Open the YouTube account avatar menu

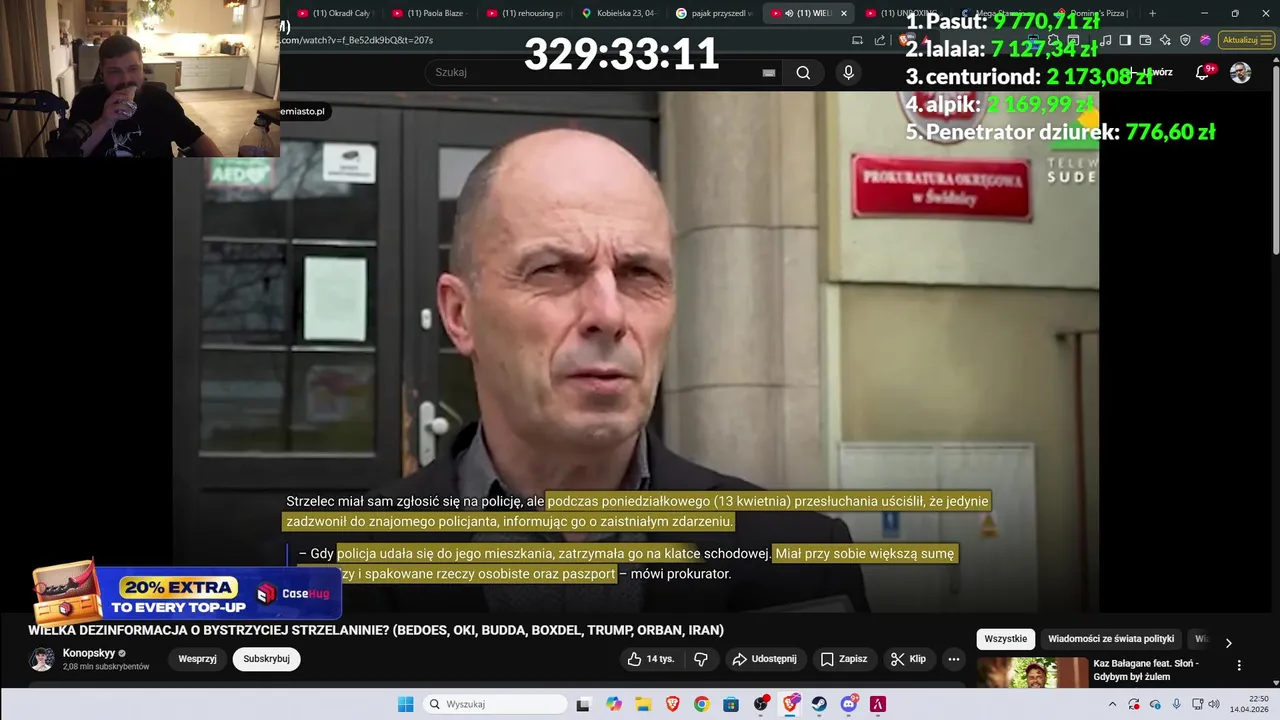click(x=1240, y=72)
